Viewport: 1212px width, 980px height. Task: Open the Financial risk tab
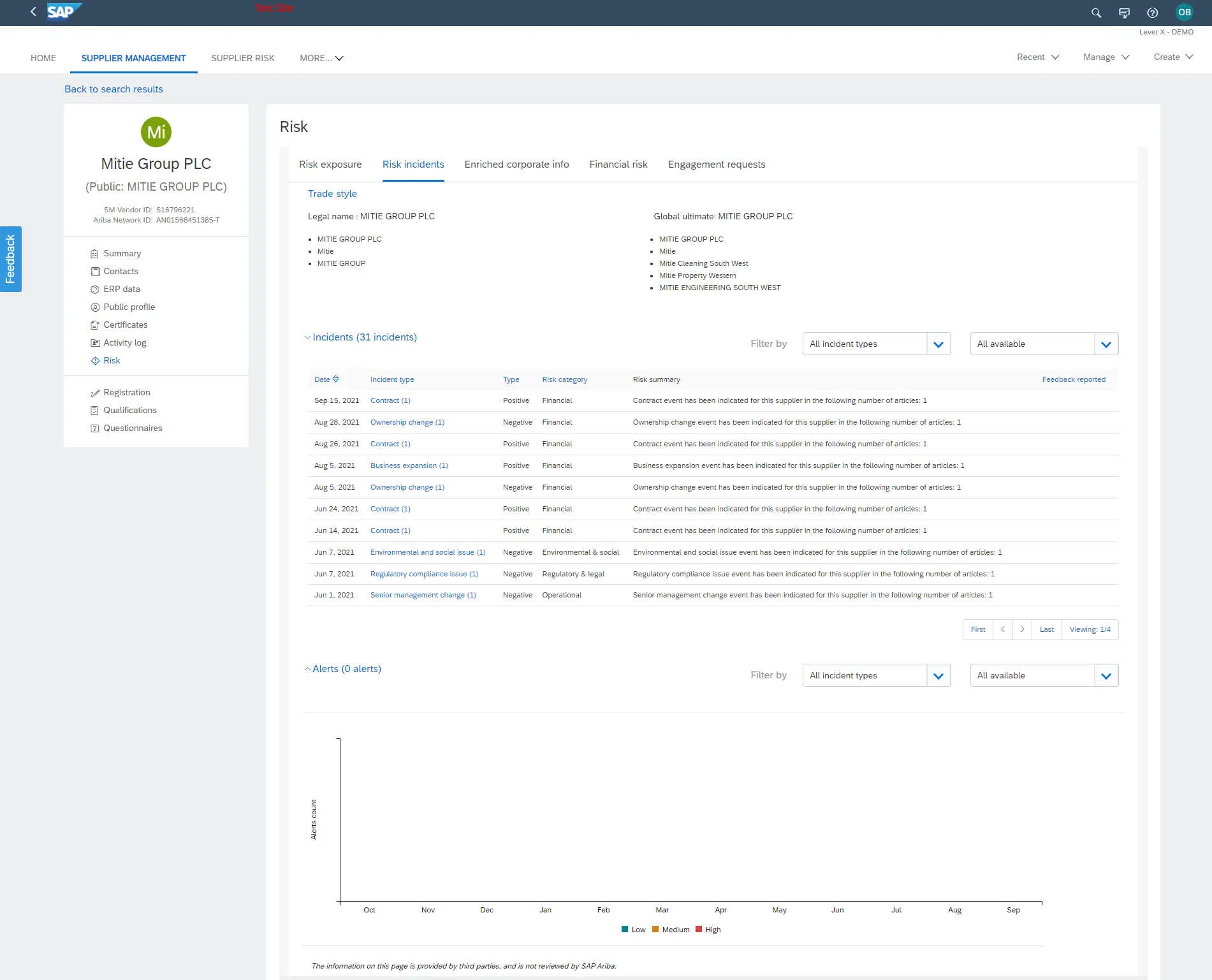618,165
